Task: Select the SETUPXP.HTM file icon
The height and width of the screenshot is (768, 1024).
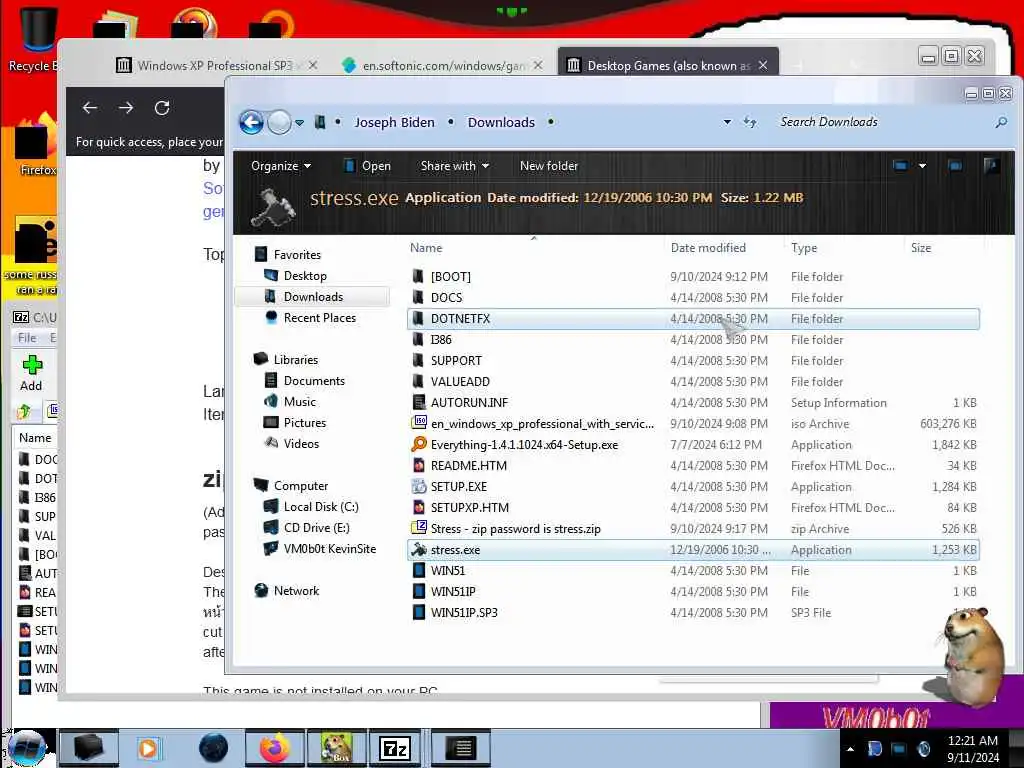Action: [419, 507]
